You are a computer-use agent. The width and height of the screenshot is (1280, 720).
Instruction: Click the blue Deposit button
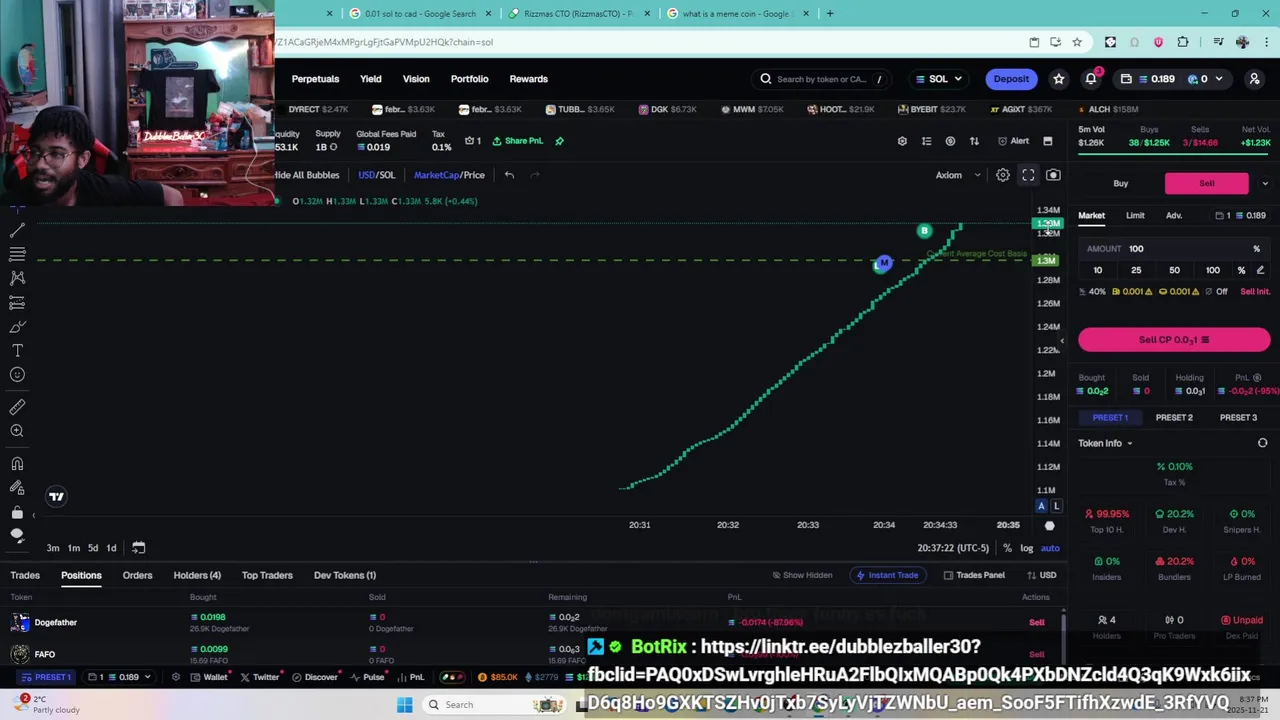1011,79
